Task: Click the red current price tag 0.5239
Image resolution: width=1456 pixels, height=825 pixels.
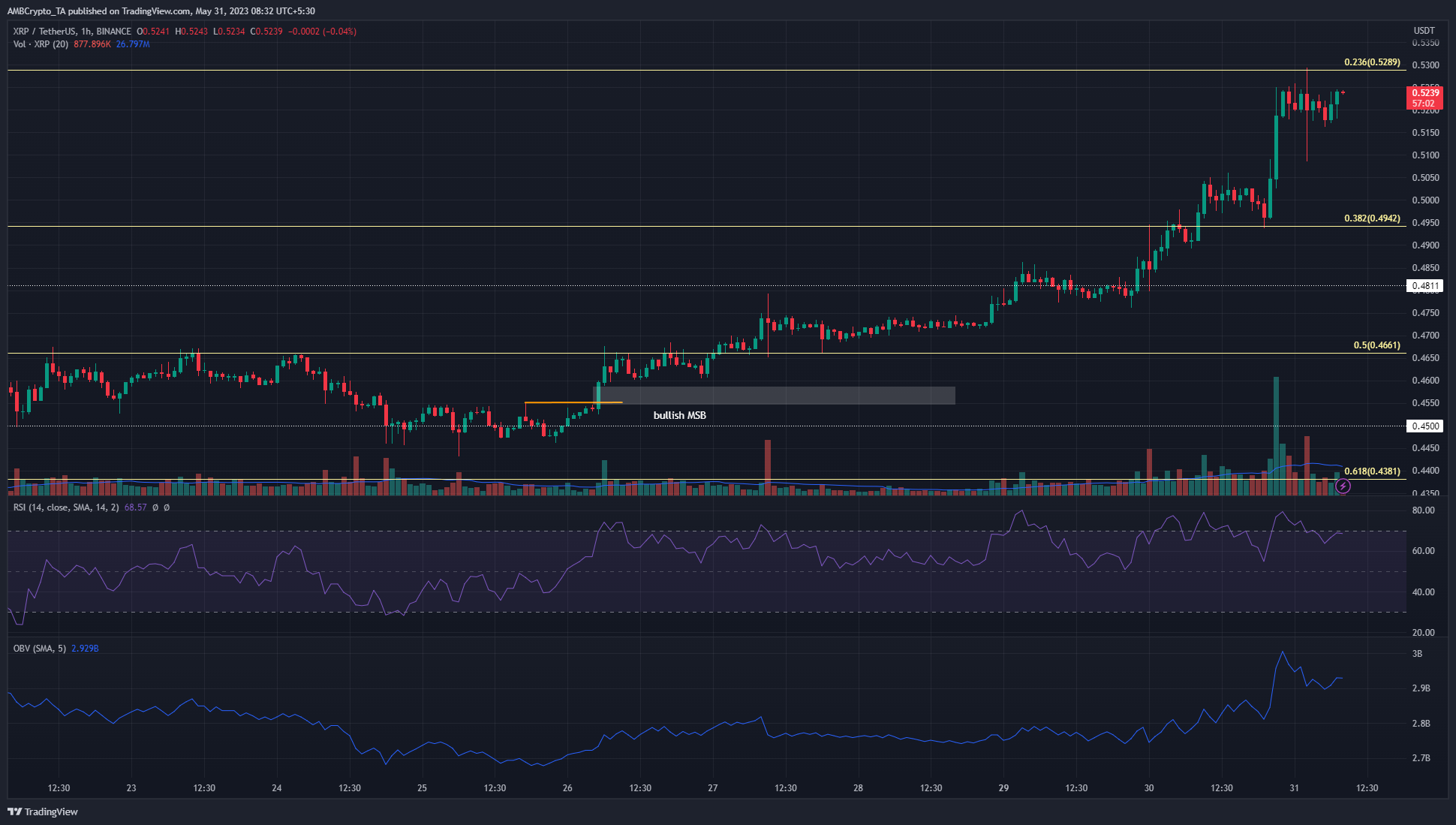Action: [1424, 98]
